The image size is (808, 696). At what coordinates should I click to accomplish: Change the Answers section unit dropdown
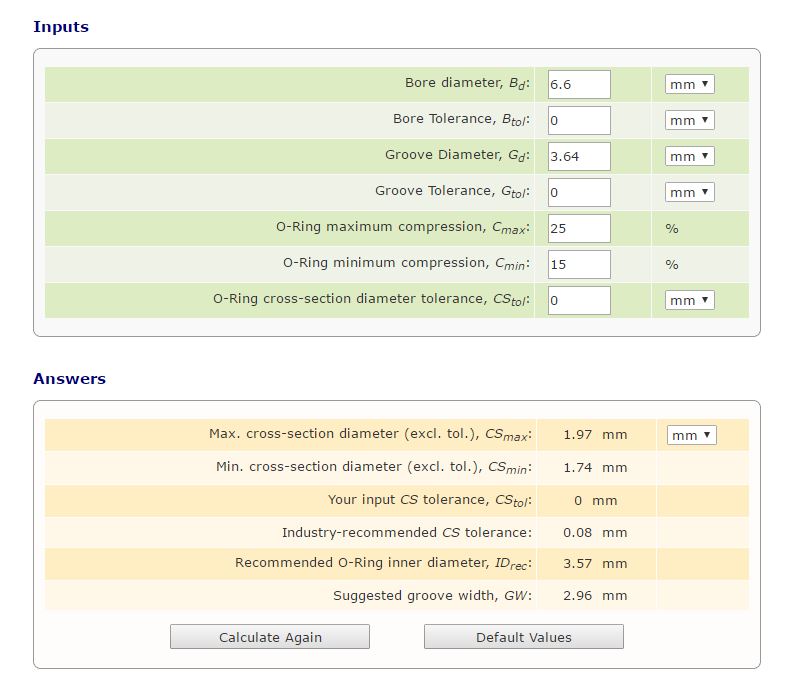[691, 436]
